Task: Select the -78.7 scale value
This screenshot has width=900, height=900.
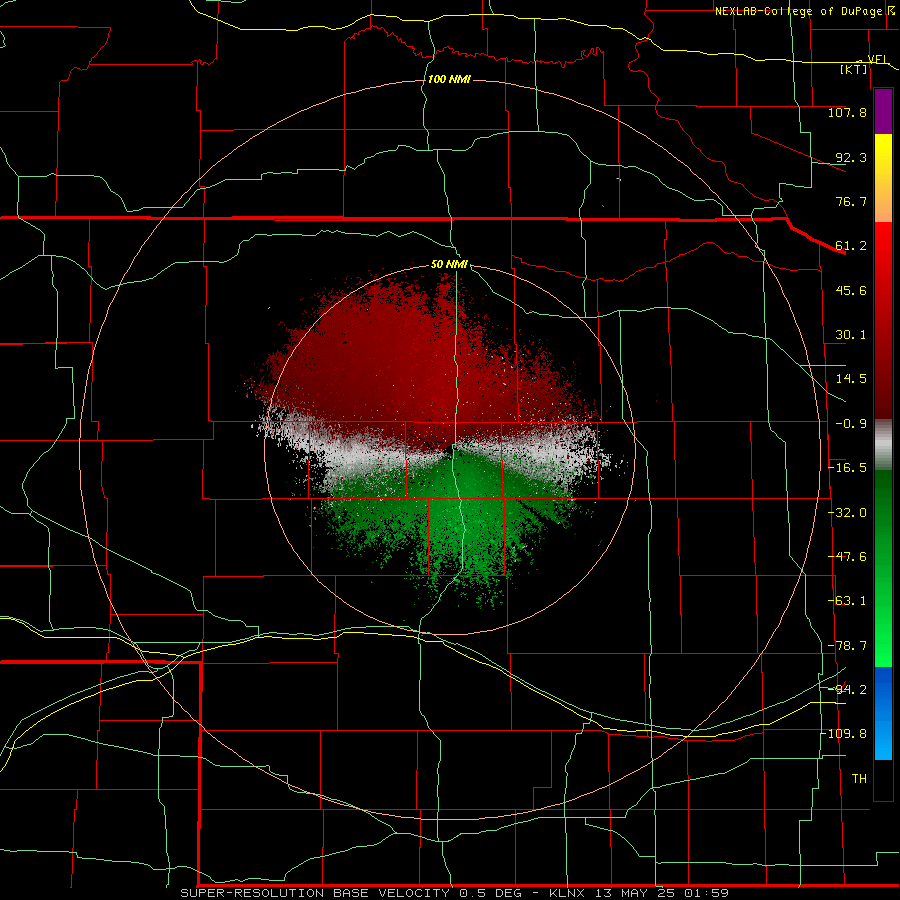Action: [x=847, y=646]
